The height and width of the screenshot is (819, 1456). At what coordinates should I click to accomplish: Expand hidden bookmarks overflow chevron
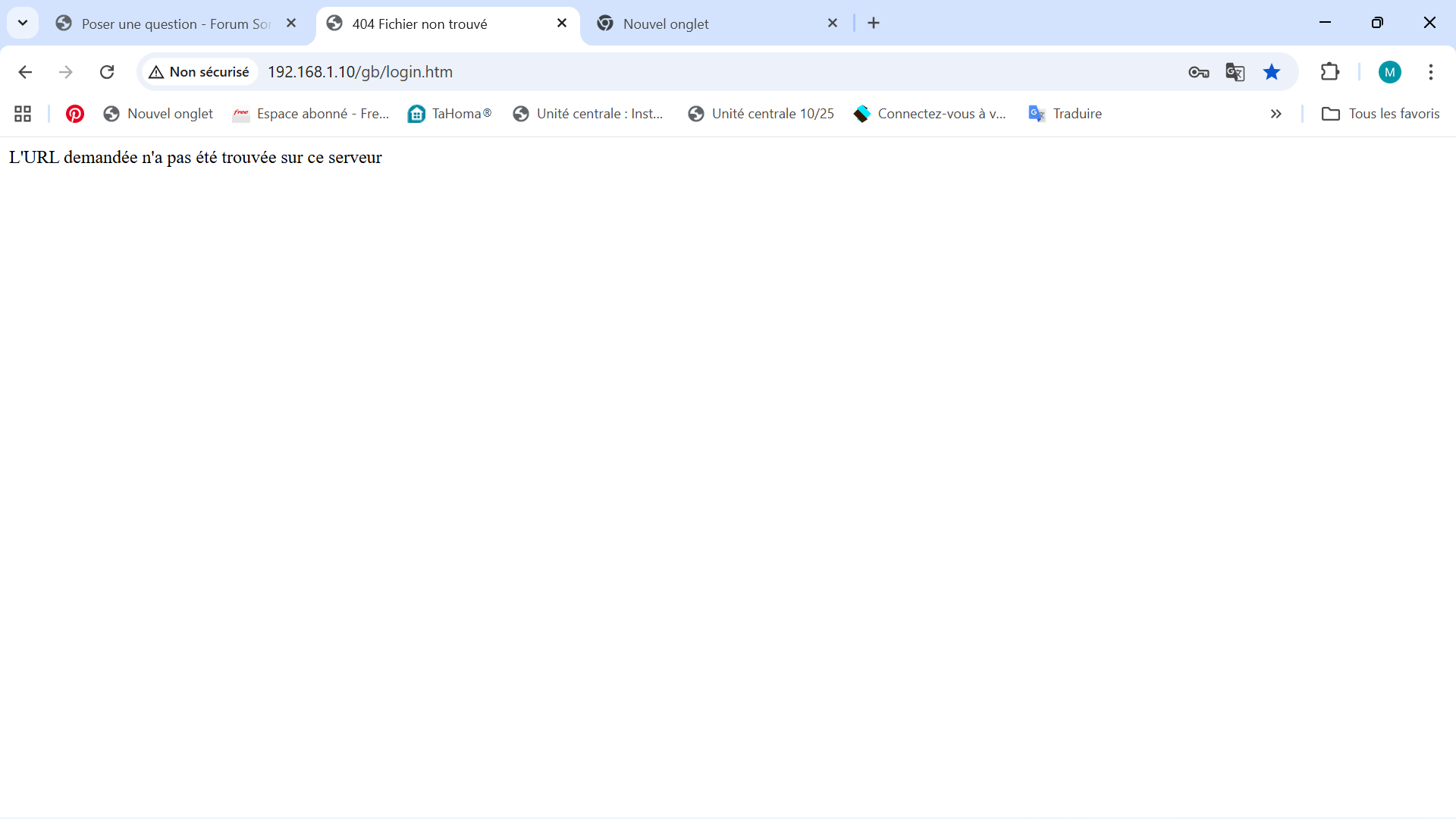(x=1276, y=114)
